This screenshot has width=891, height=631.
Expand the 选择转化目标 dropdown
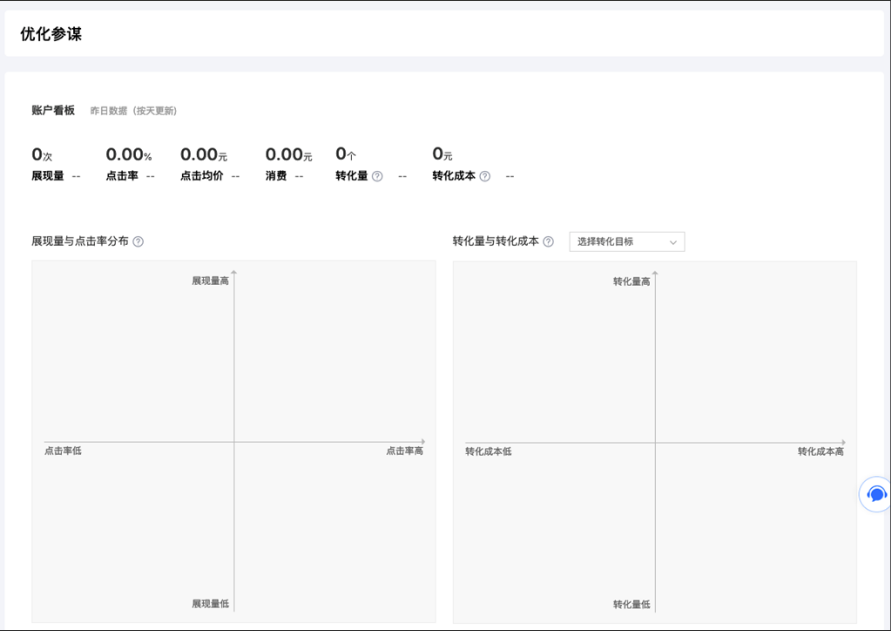(627, 242)
